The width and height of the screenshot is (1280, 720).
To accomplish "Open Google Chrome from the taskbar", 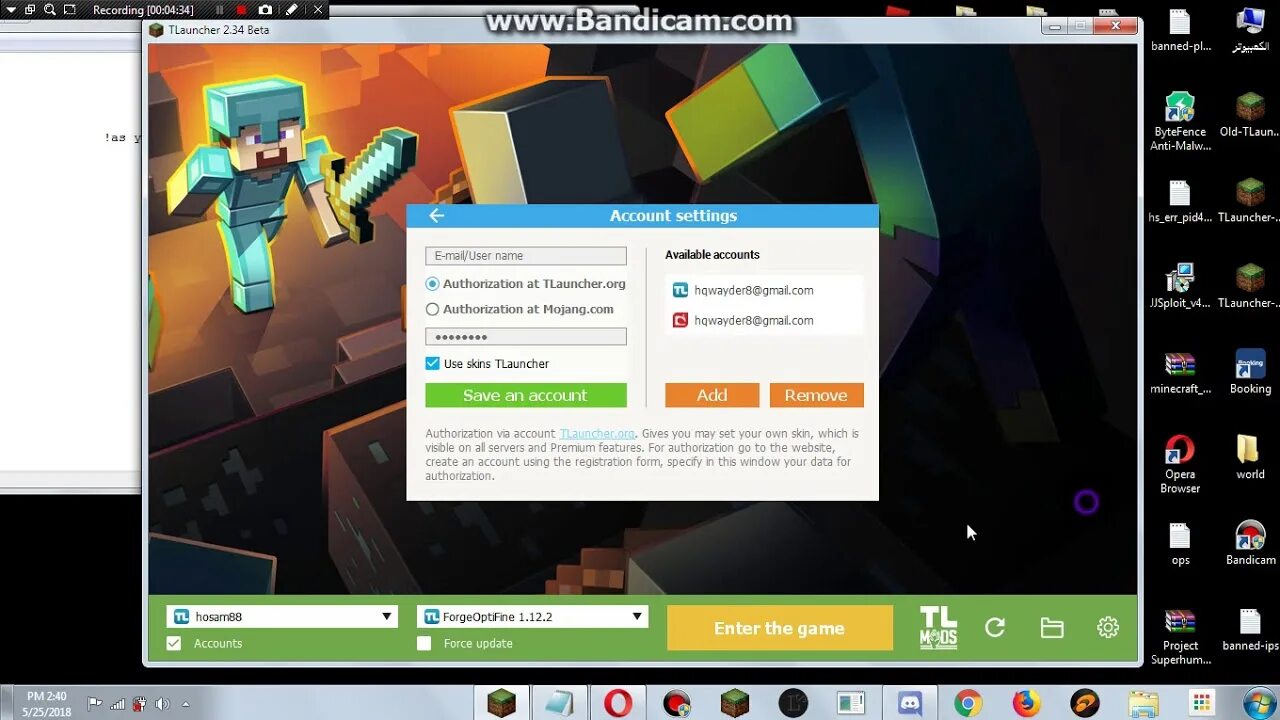I will click(968, 703).
